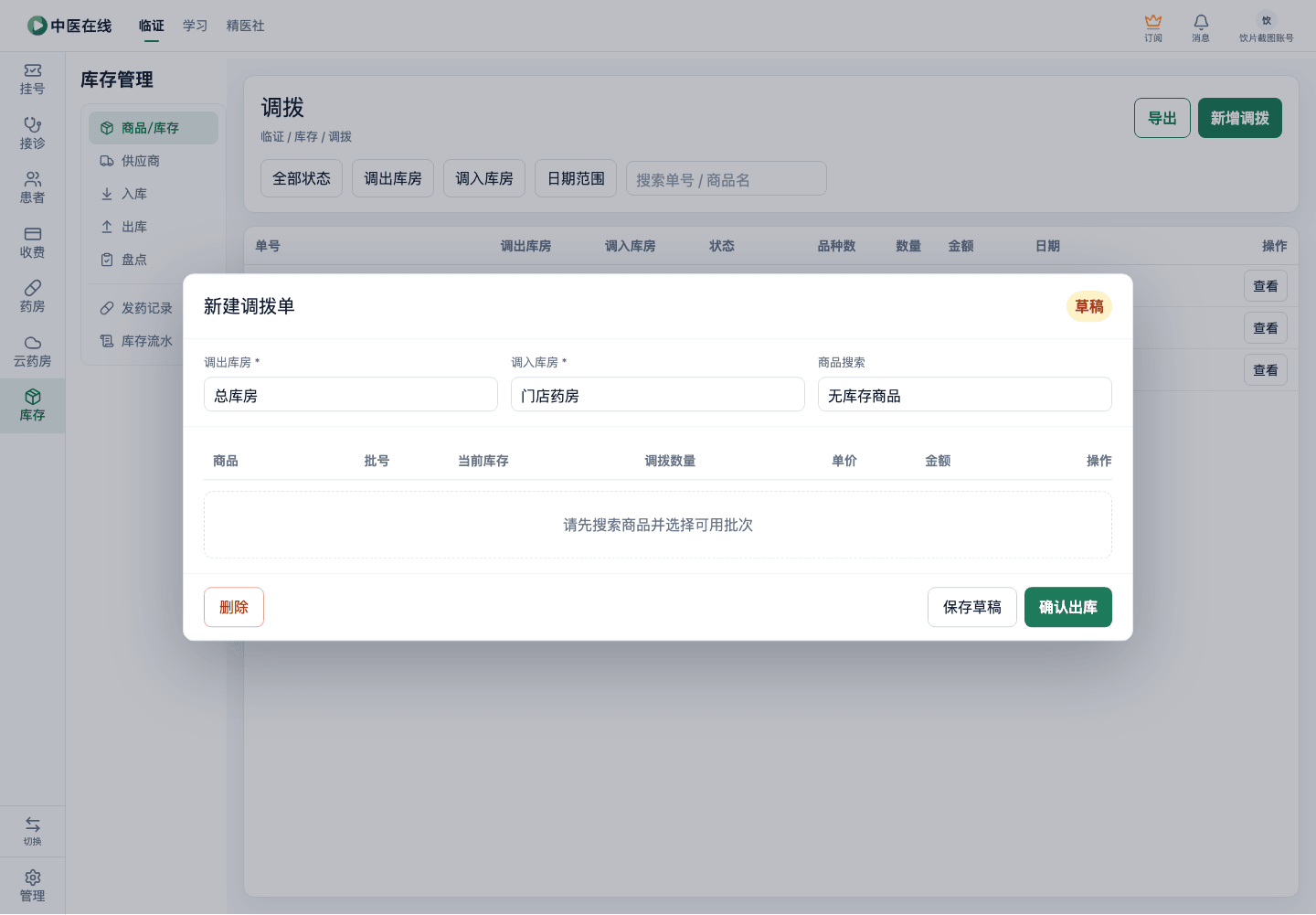Click the second 查看 row button
This screenshot has width=1316, height=915.
pos(1266,328)
